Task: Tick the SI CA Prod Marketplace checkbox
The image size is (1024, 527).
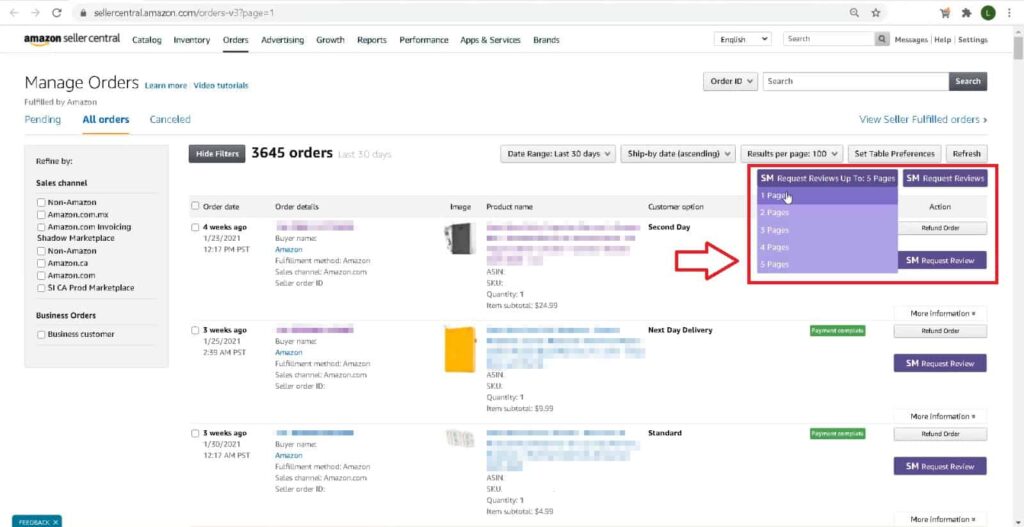Action: click(42, 288)
